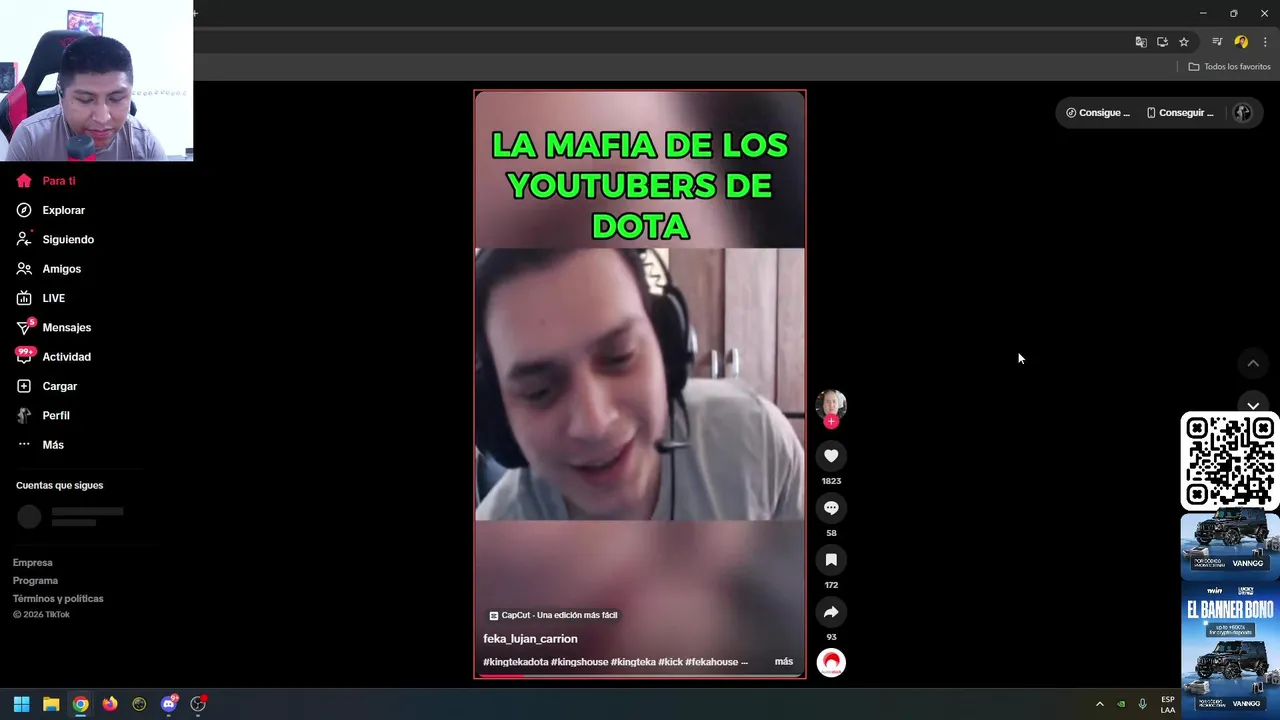Image resolution: width=1280 pixels, height=720 pixels.
Task: Save video with bookmark icon
Action: (x=831, y=560)
